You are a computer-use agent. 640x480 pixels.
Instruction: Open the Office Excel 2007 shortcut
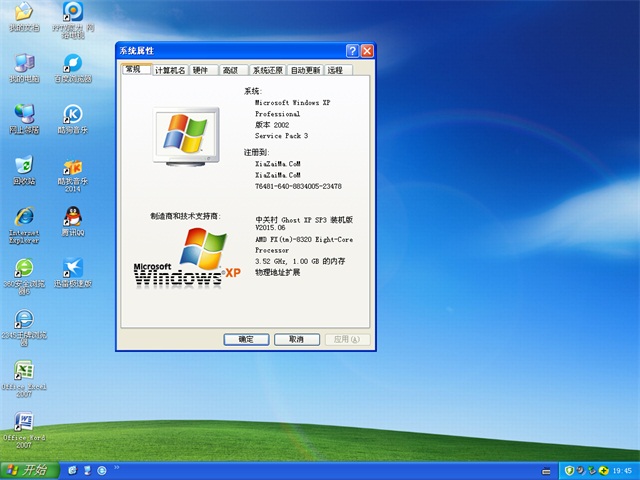23,372
